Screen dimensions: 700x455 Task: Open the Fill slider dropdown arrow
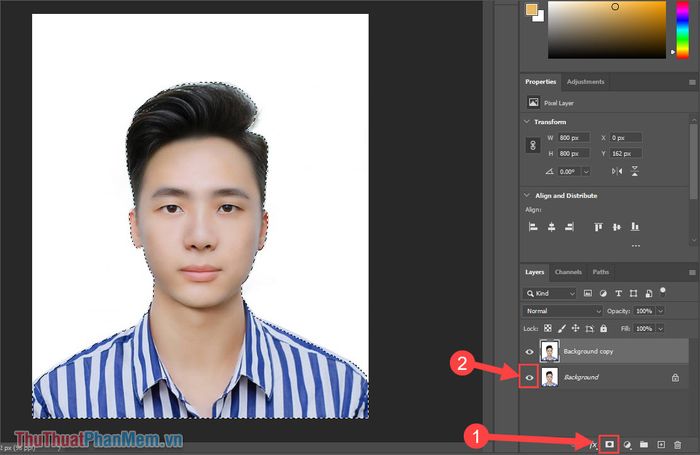click(x=661, y=329)
